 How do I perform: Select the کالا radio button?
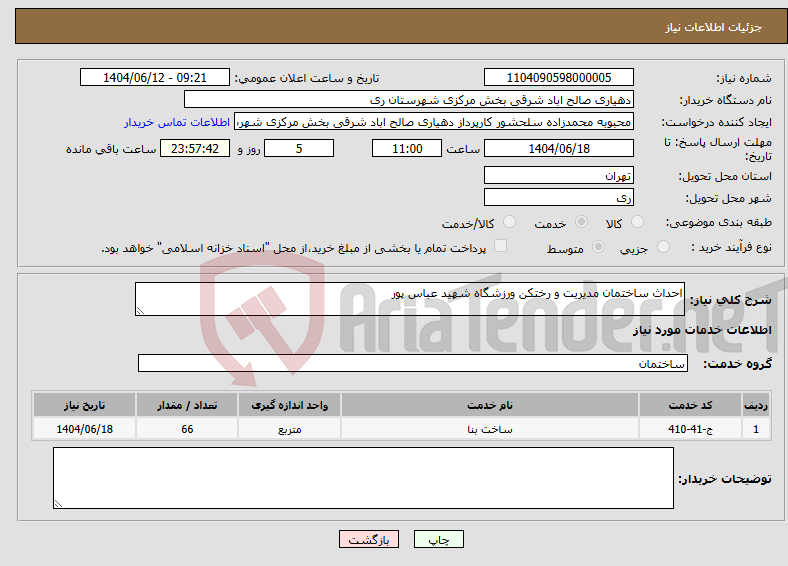pos(637,222)
